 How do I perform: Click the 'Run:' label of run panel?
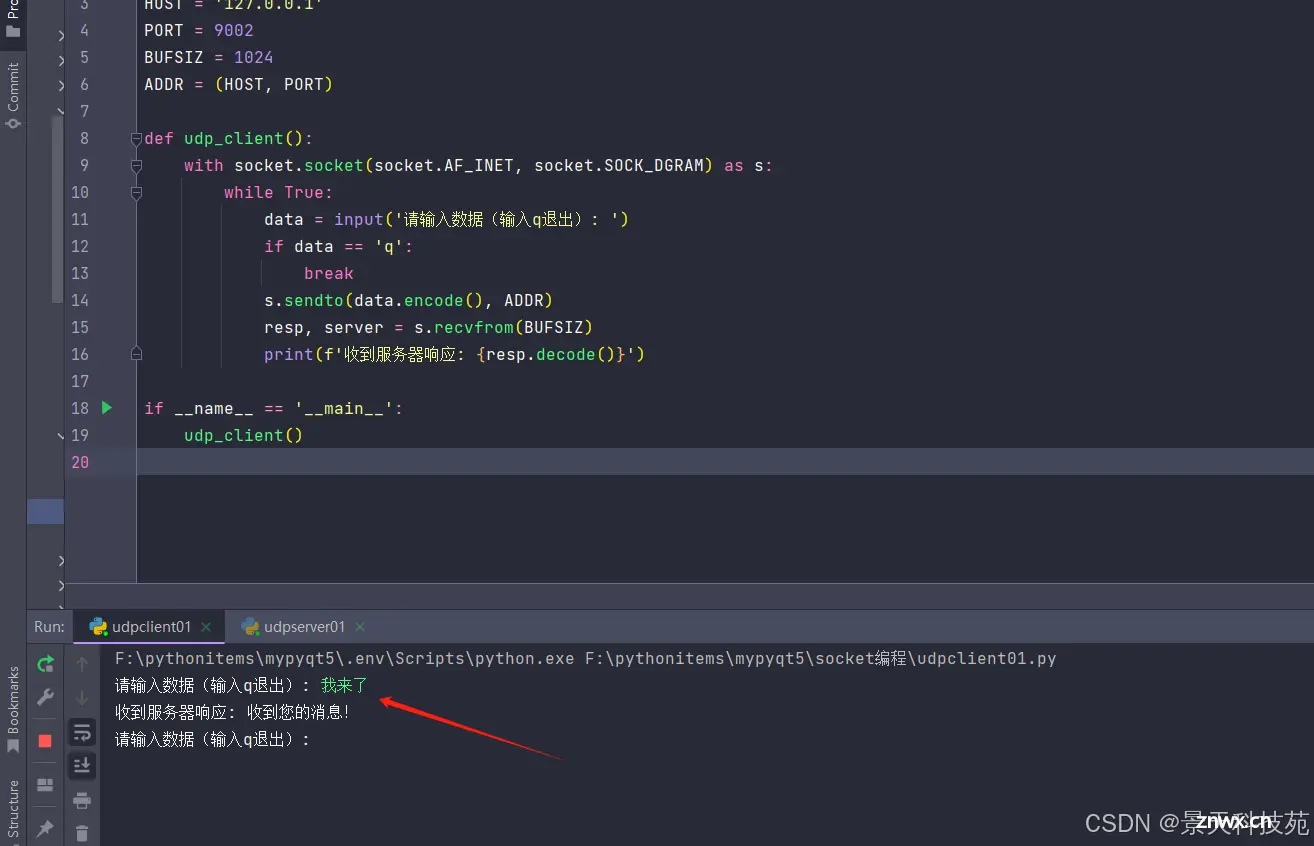click(x=49, y=627)
